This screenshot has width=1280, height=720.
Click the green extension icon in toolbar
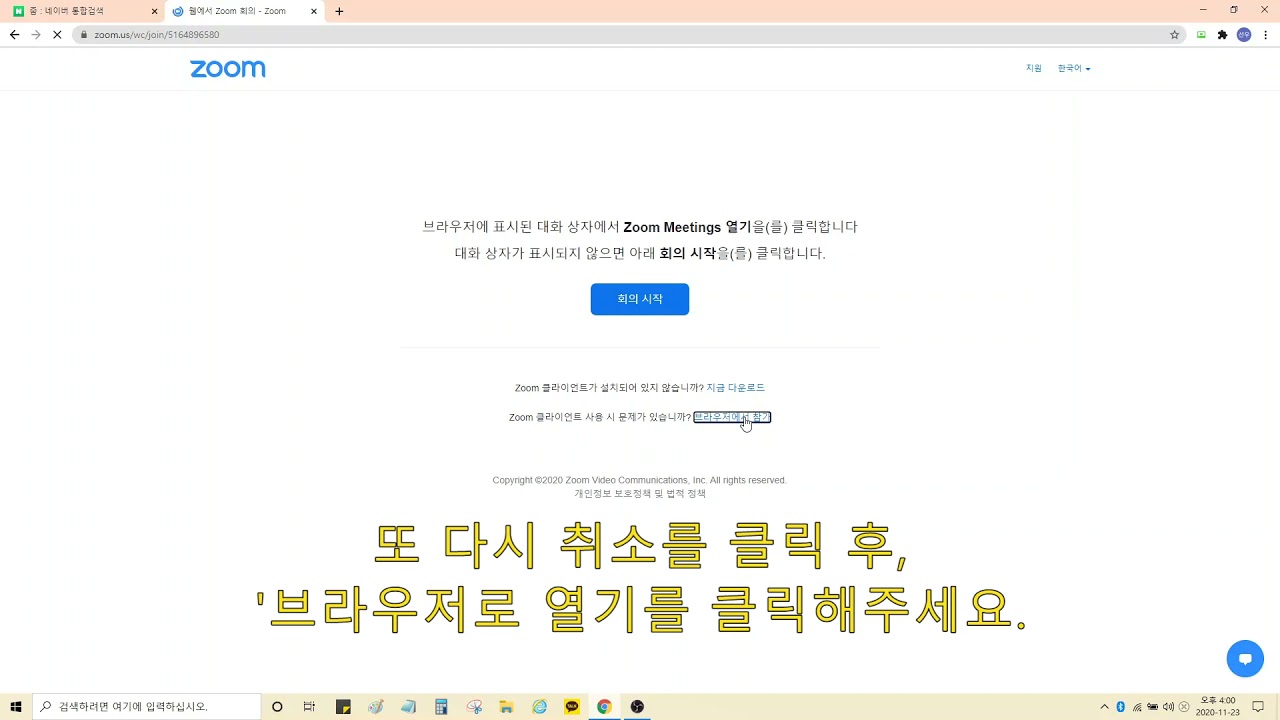[x=1201, y=34]
